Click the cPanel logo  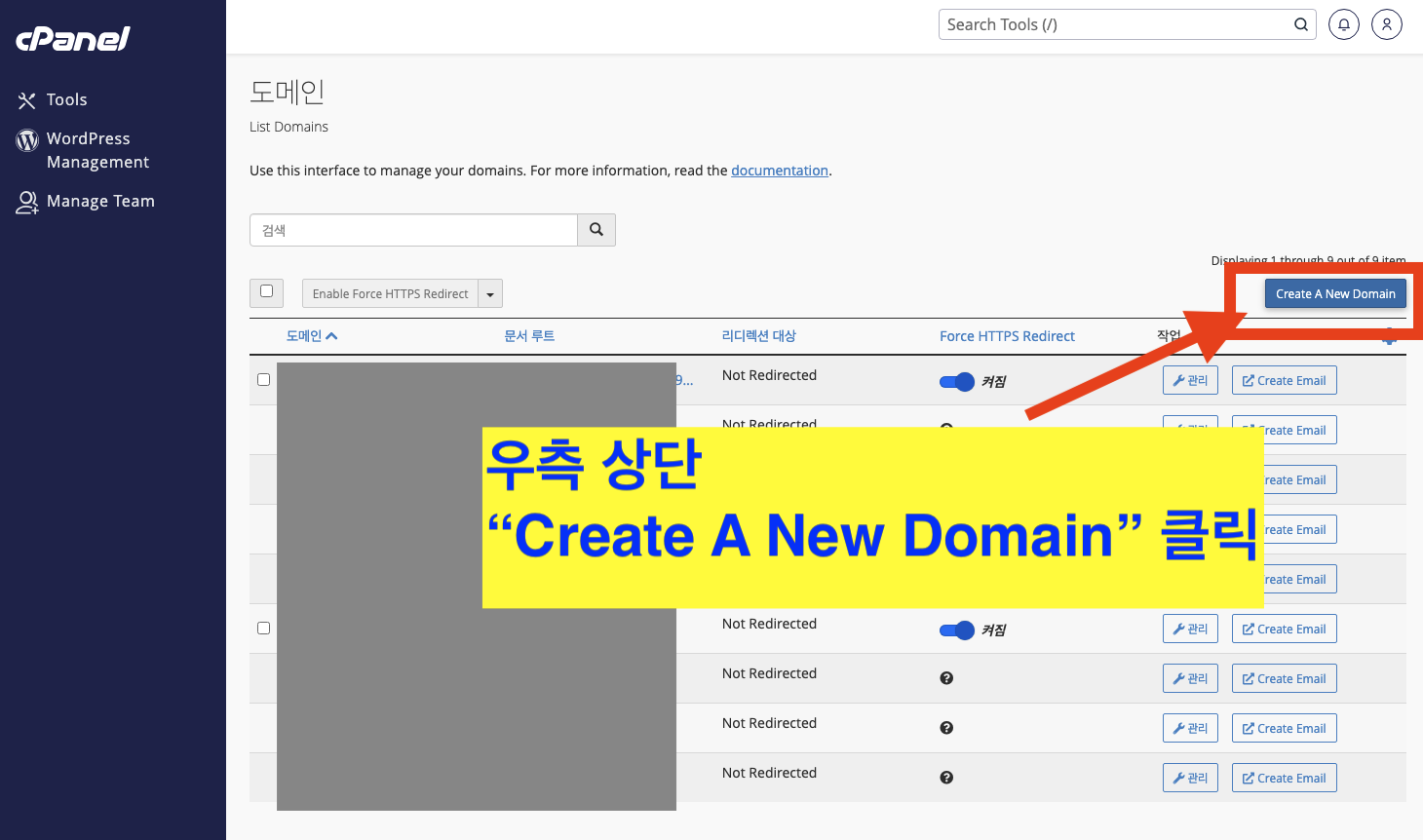(x=73, y=39)
